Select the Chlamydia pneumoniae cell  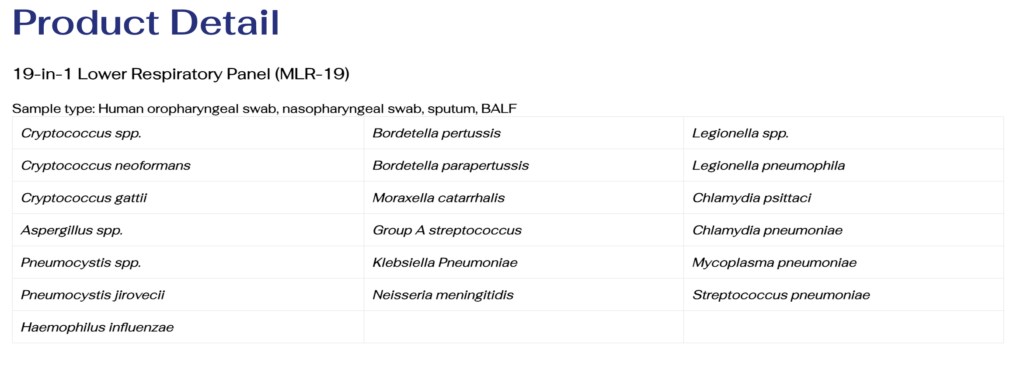[x=843, y=230]
